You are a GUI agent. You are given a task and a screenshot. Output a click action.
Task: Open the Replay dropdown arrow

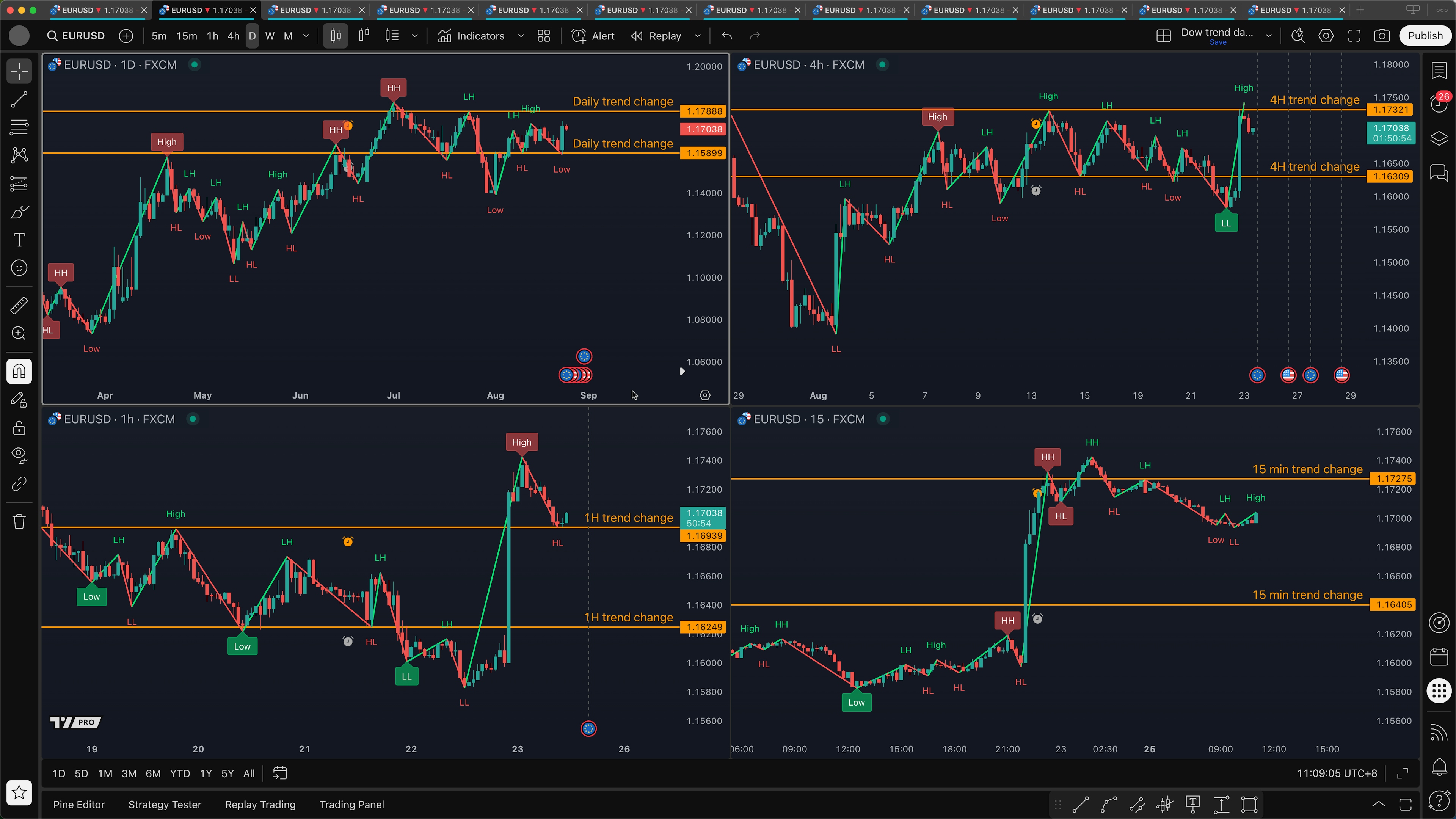(698, 36)
